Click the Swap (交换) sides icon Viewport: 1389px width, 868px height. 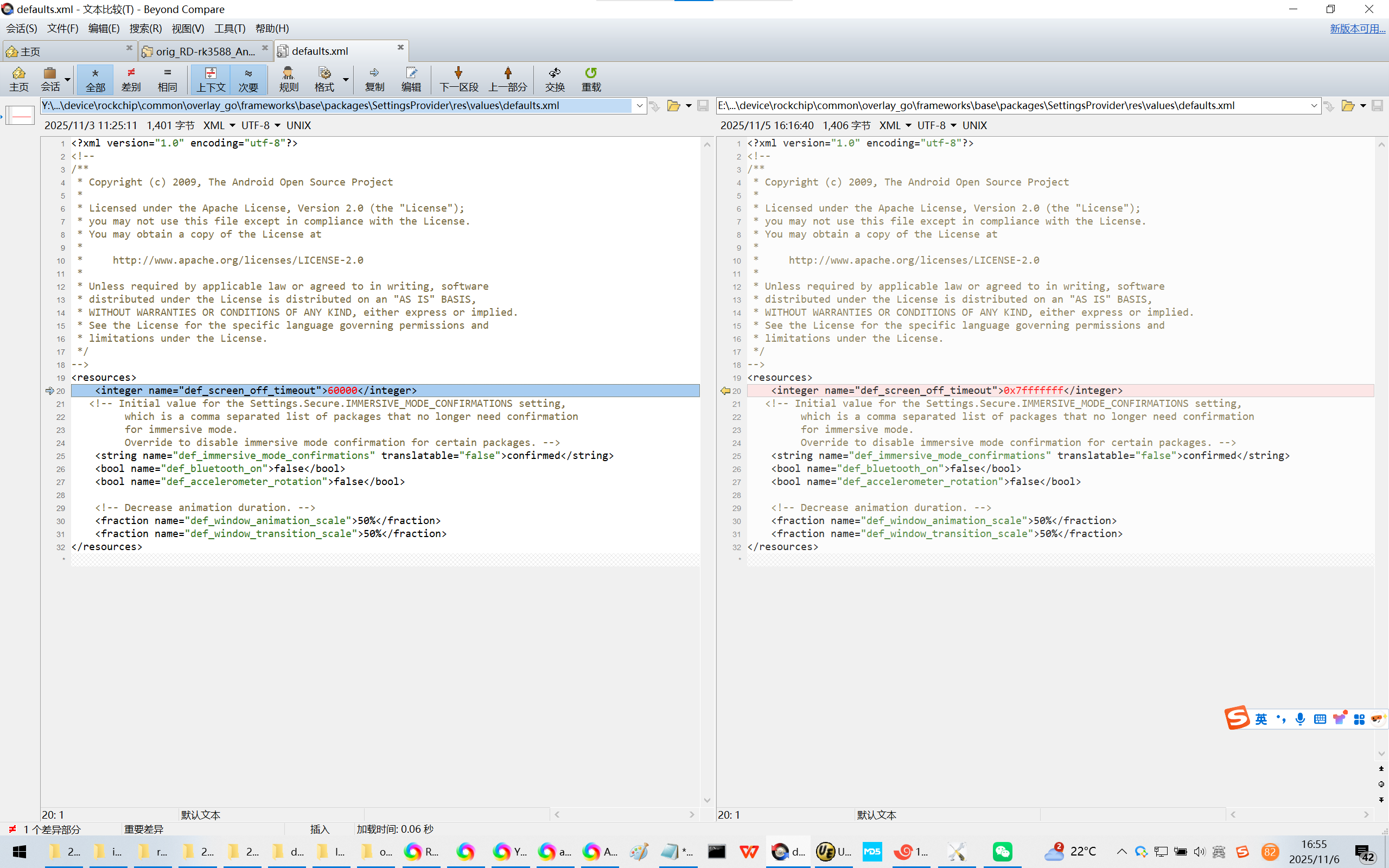(555, 73)
